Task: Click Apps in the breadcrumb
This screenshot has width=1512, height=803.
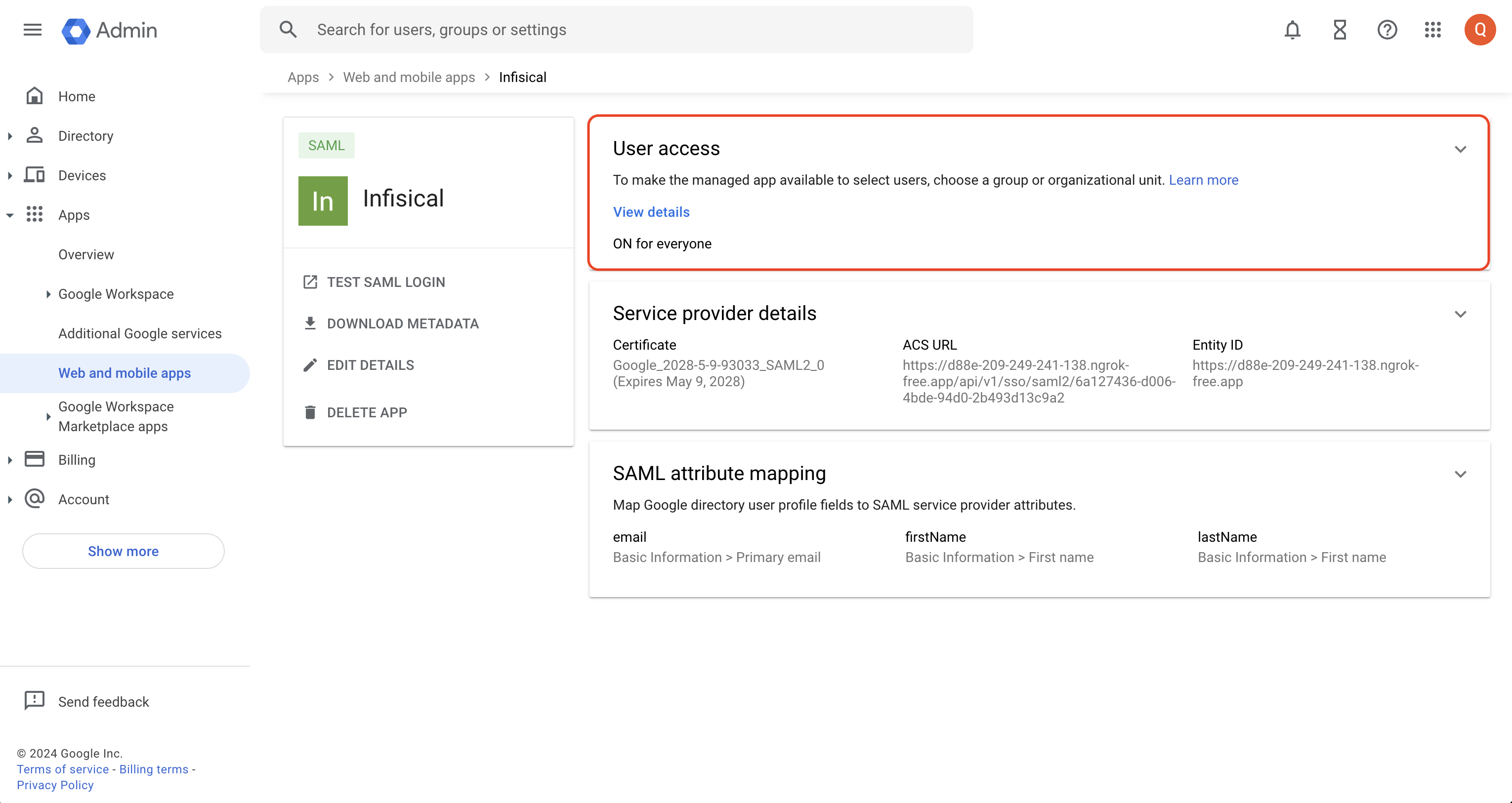Action: 303,77
